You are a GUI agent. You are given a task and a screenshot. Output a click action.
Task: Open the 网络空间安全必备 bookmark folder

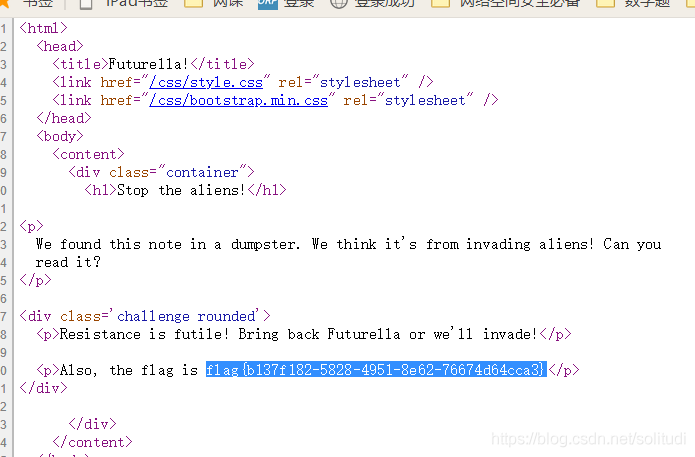pyautogui.click(x=505, y=4)
